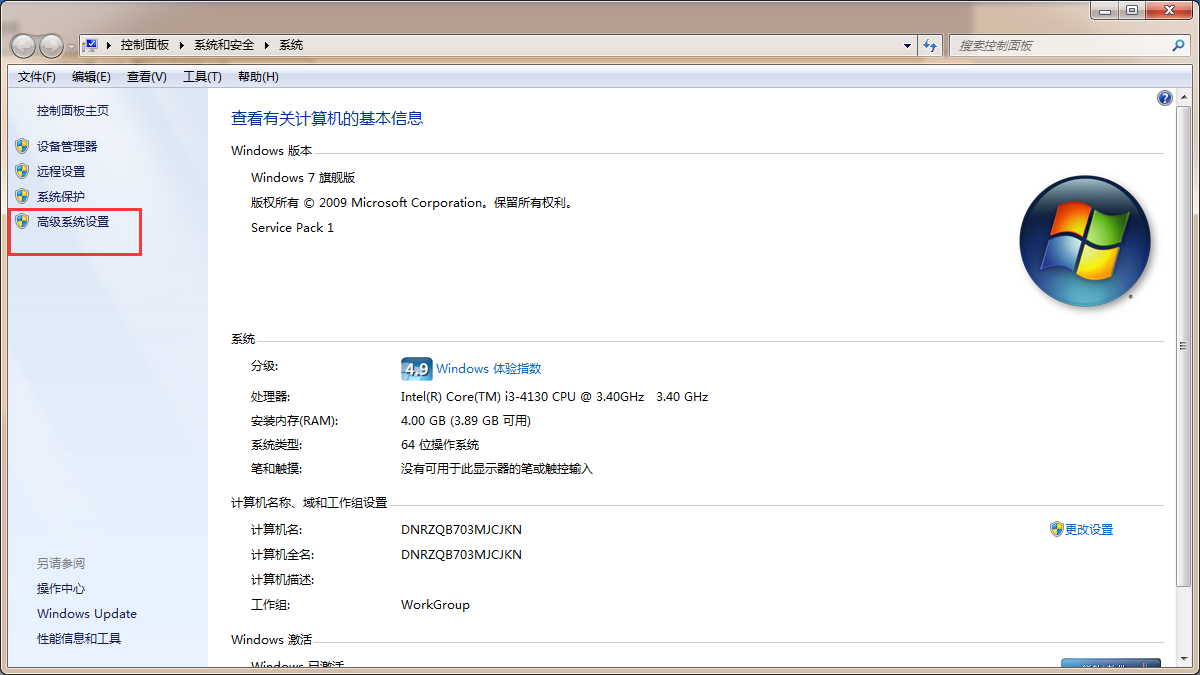Open the 查看(V) menu
Viewport: 1200px width, 675px height.
(146, 77)
